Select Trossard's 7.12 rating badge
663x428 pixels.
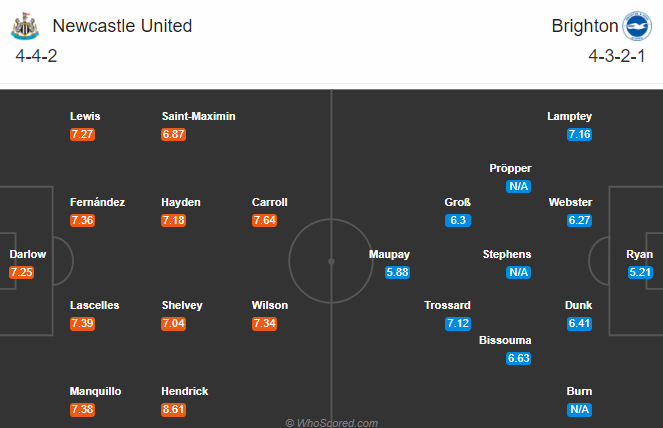pyautogui.click(x=458, y=324)
